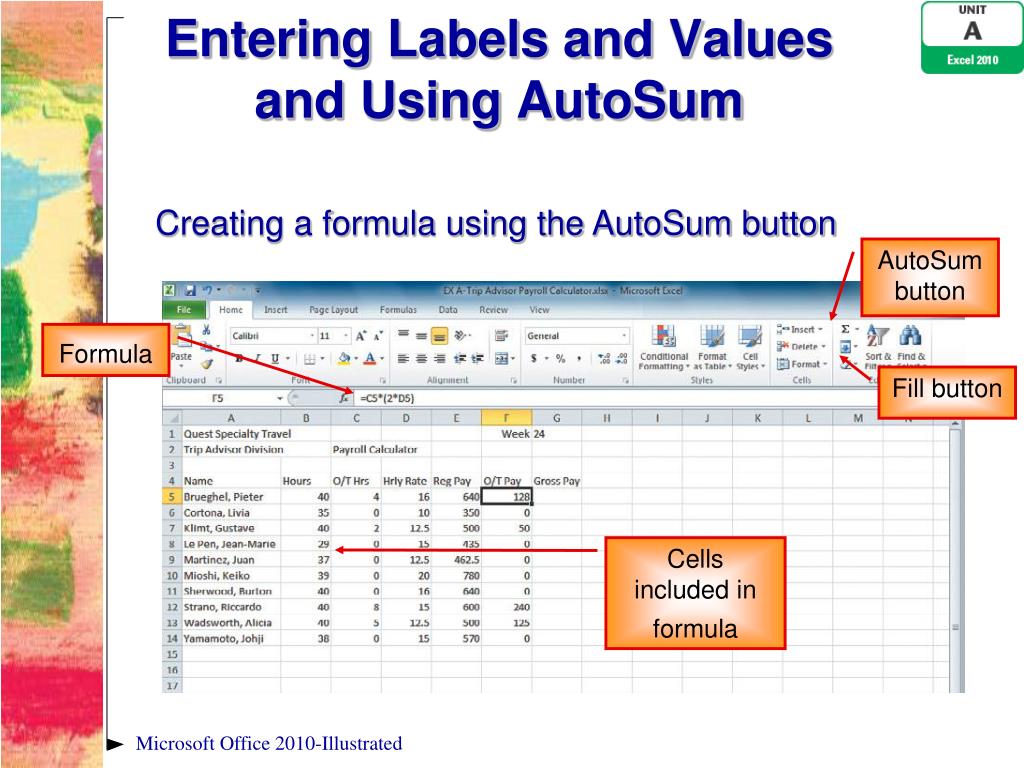Click the Accounting Number Format dollar icon

pos(534,359)
